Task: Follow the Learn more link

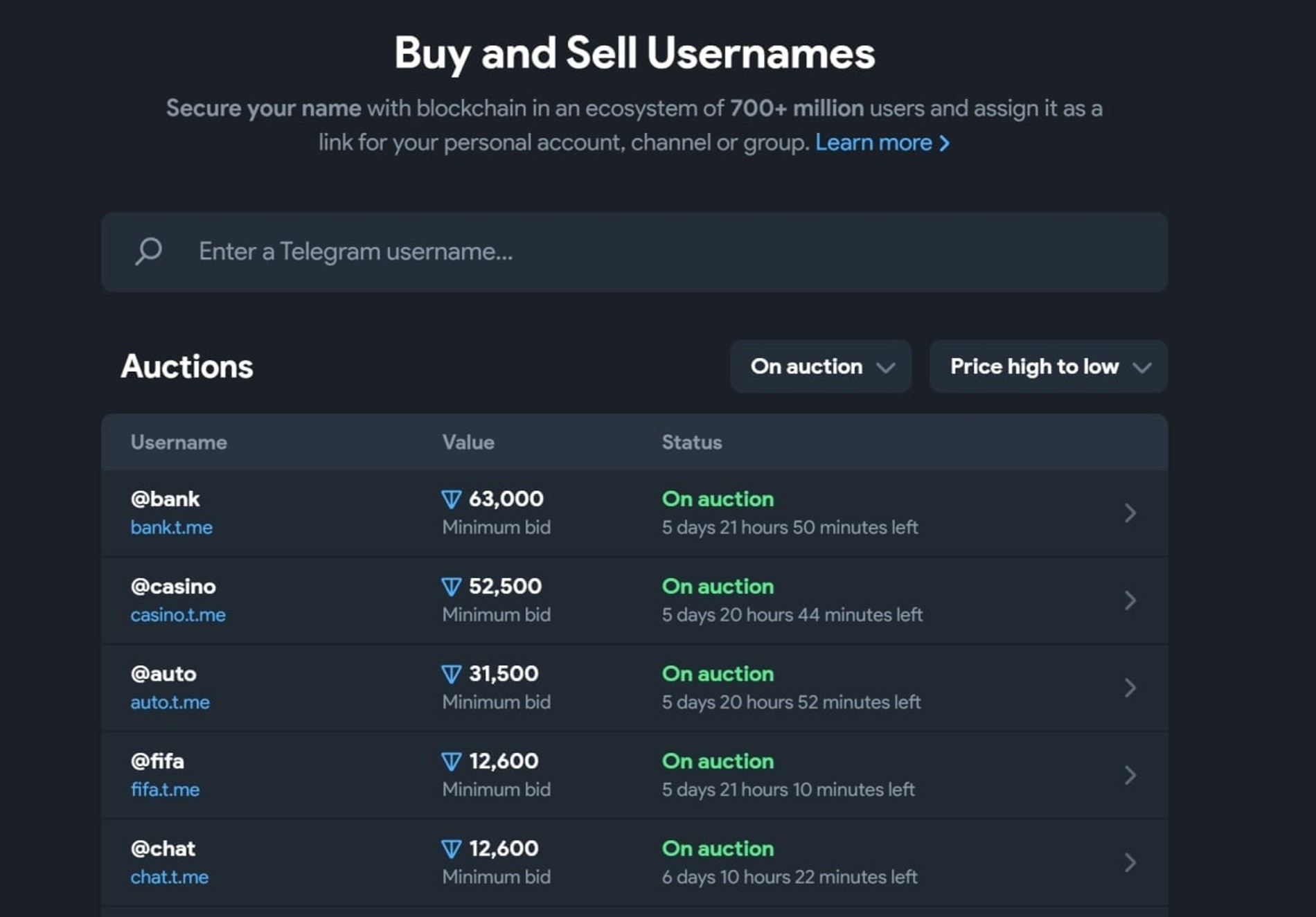Action: pos(882,143)
